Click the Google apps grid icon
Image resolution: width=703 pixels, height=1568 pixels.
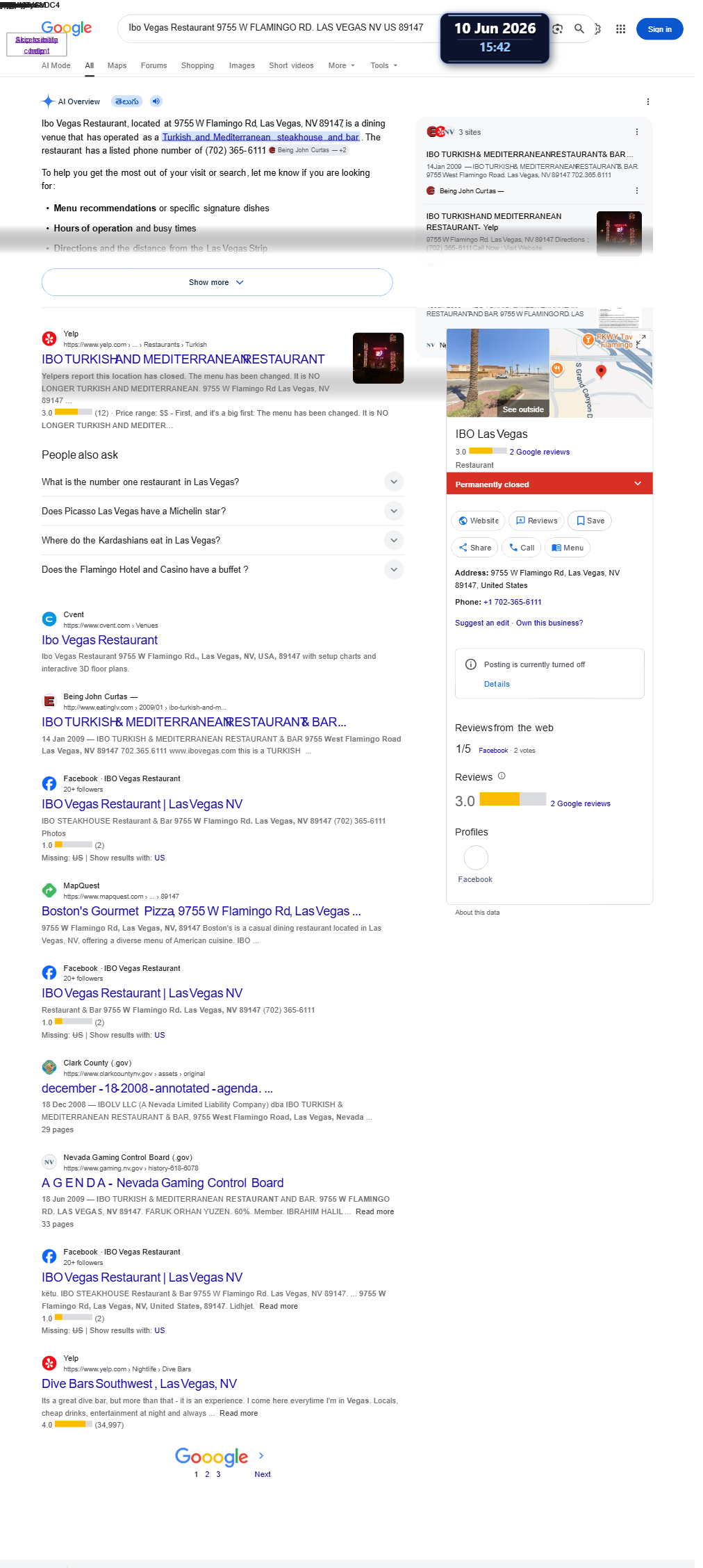coord(620,29)
